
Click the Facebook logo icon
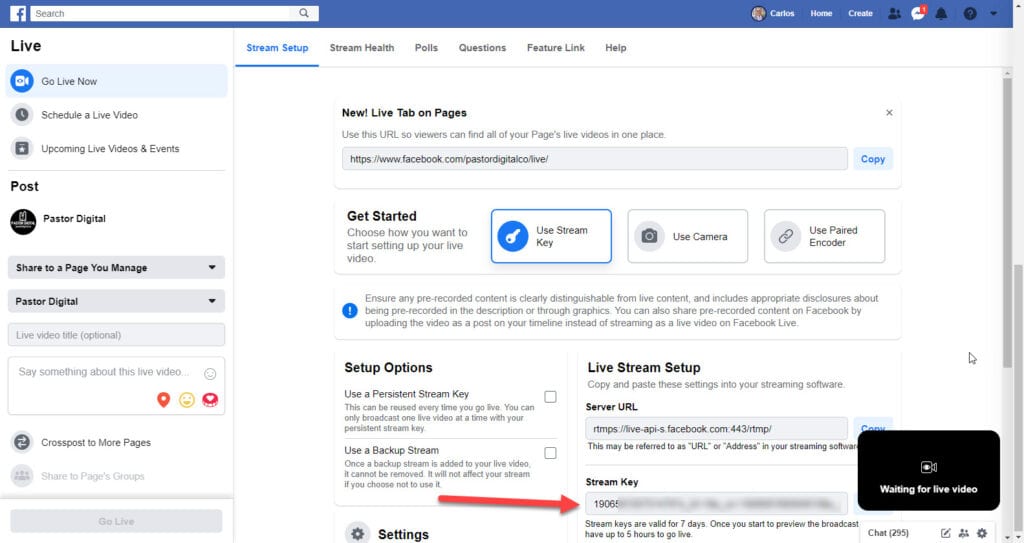(x=18, y=13)
